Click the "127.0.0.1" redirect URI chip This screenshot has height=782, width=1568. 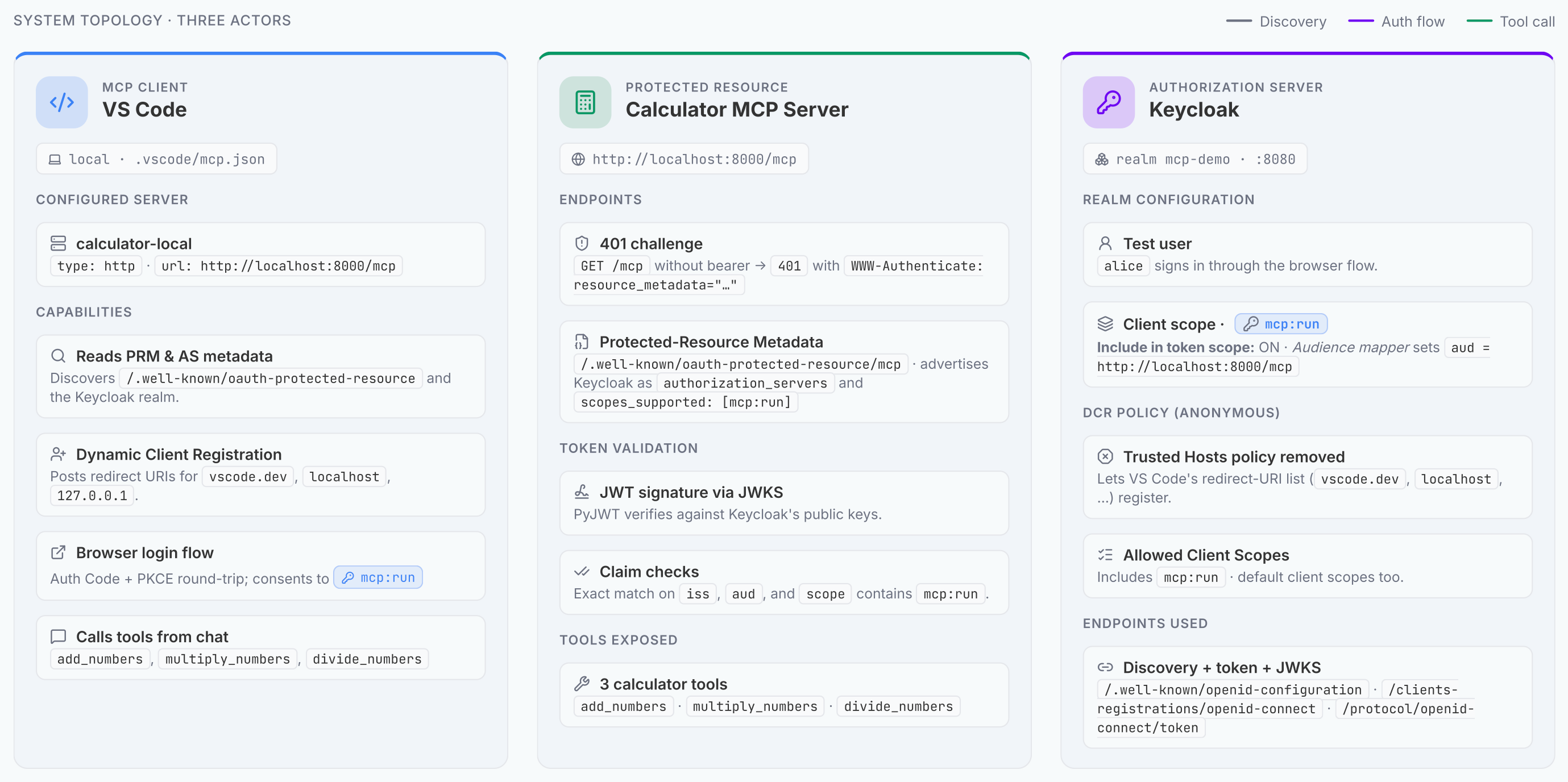point(92,496)
